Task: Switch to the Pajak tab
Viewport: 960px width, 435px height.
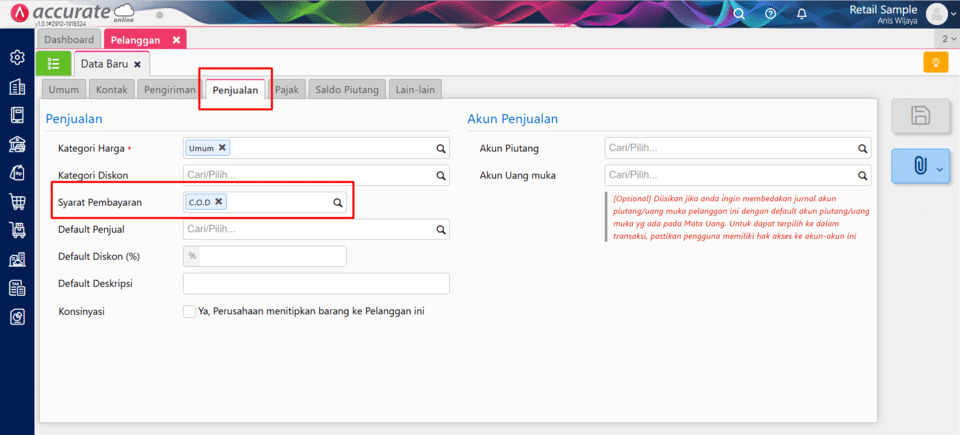Action: 287,89
